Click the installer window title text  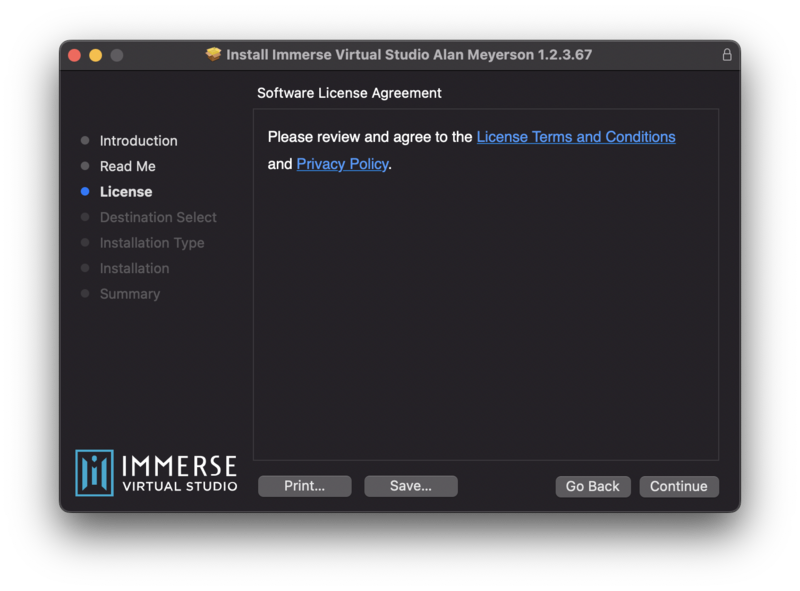coord(409,55)
